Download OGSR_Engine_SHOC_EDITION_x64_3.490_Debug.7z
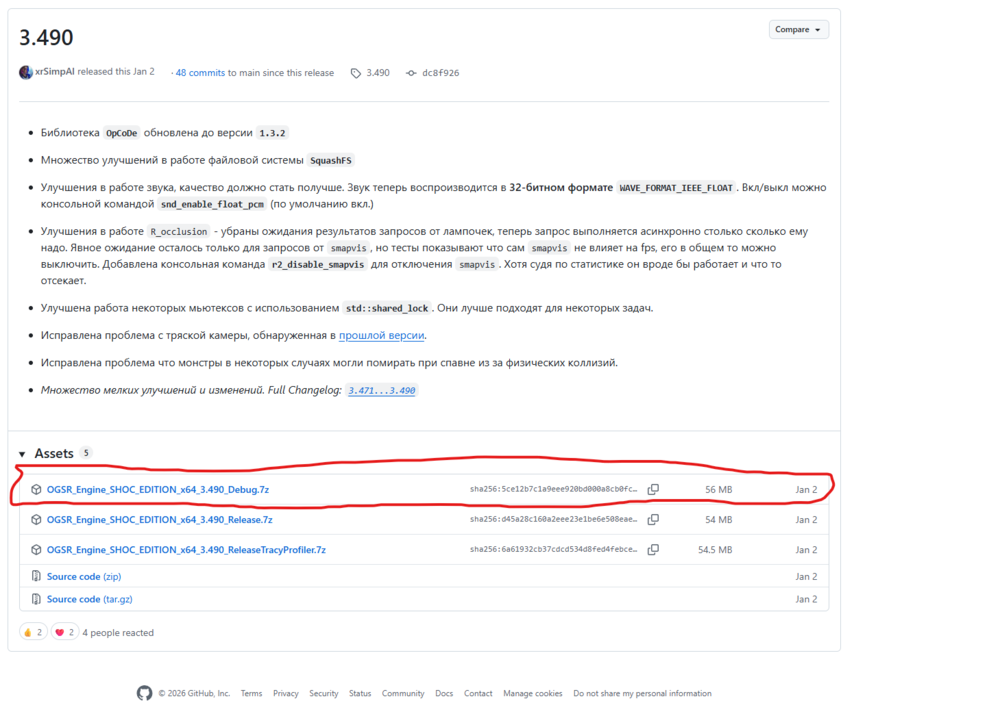The width and height of the screenshot is (1000, 701). click(x=158, y=490)
